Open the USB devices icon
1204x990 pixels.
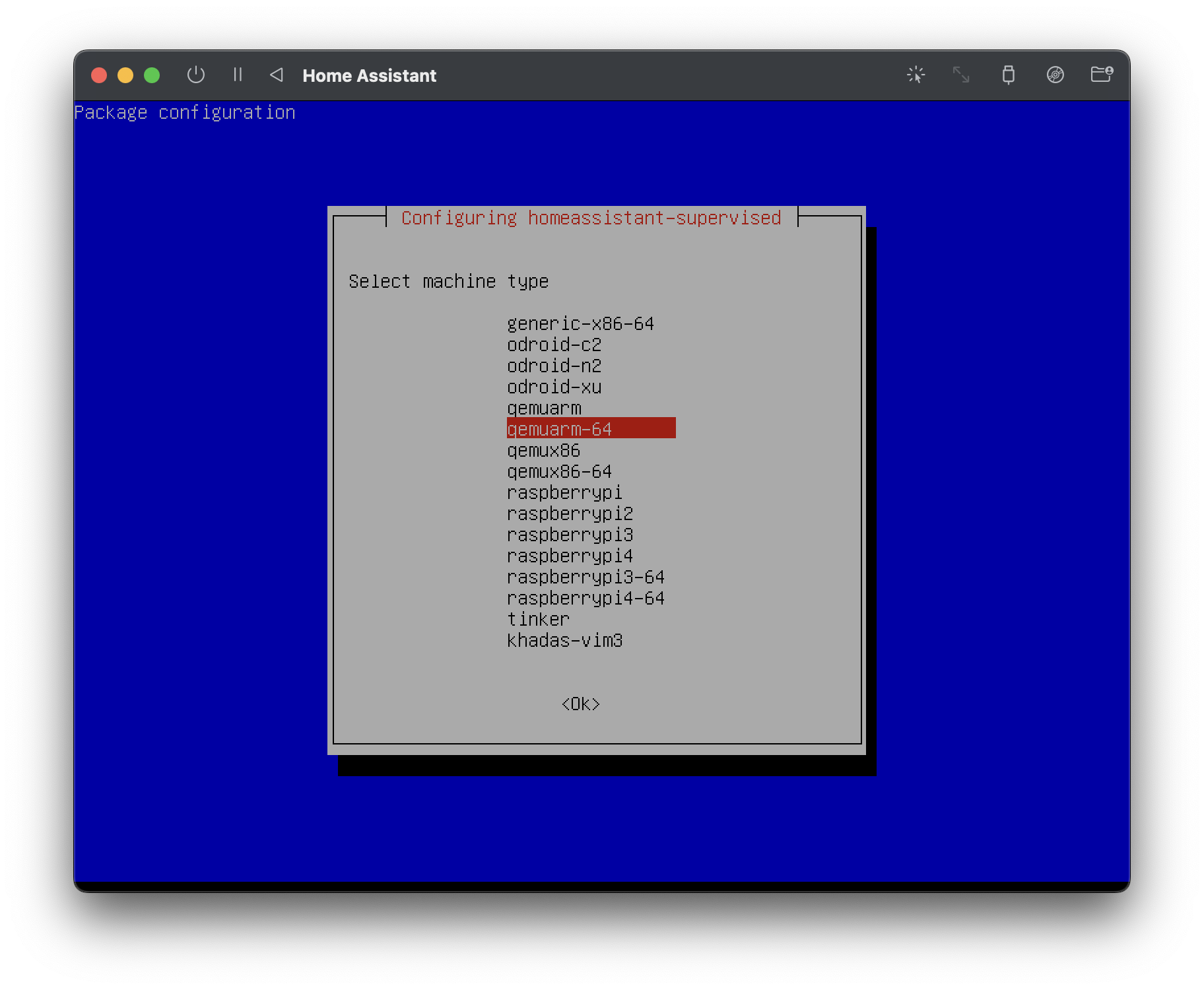(1008, 75)
